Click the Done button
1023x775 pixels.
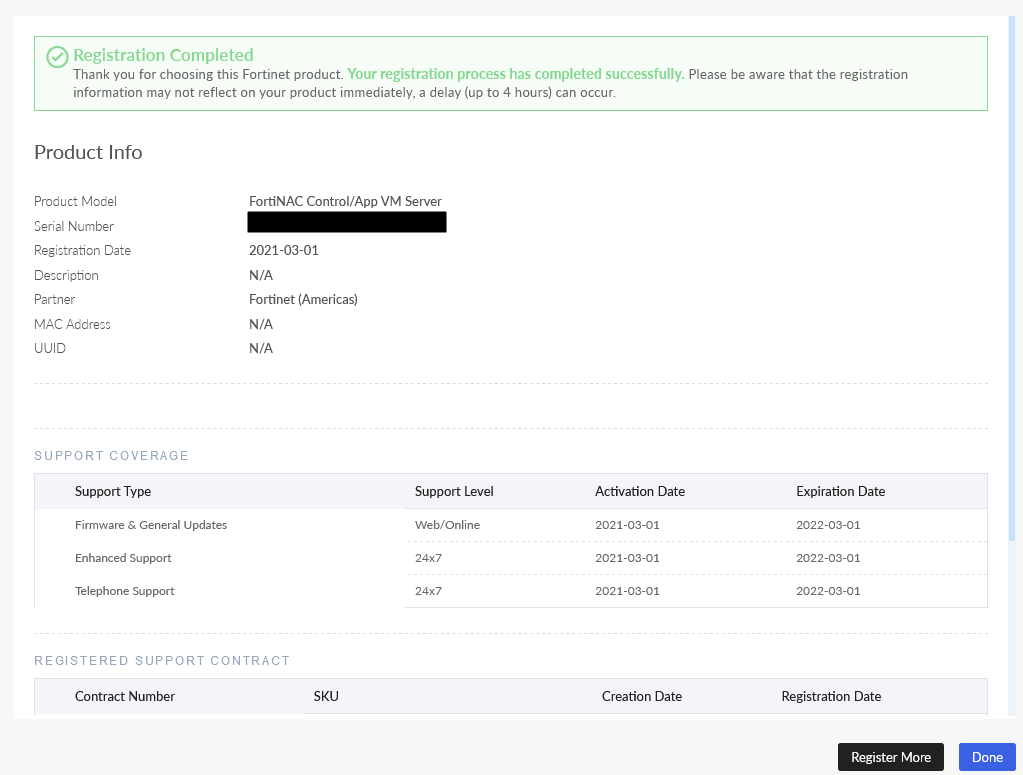coord(987,757)
